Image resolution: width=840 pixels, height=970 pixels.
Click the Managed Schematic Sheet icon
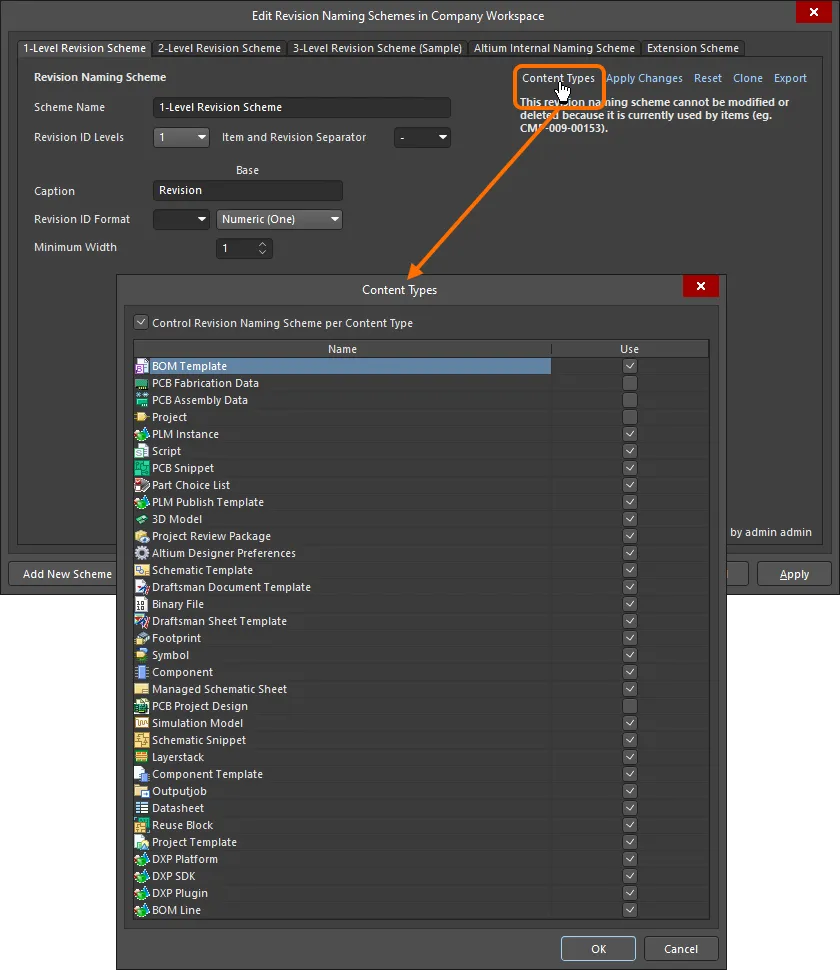point(142,689)
